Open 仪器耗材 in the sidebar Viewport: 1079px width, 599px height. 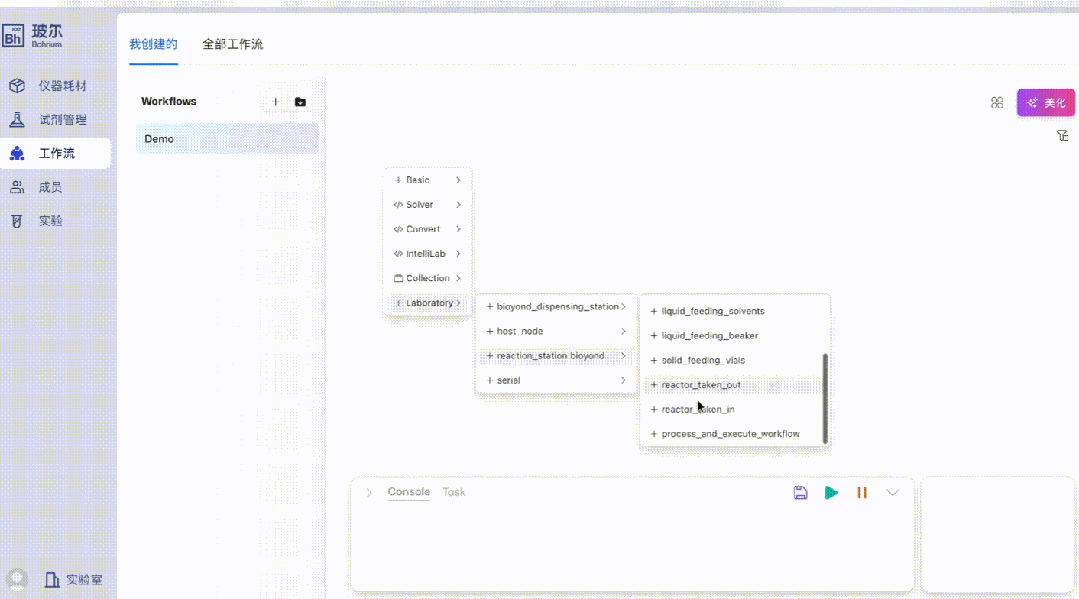[62, 86]
